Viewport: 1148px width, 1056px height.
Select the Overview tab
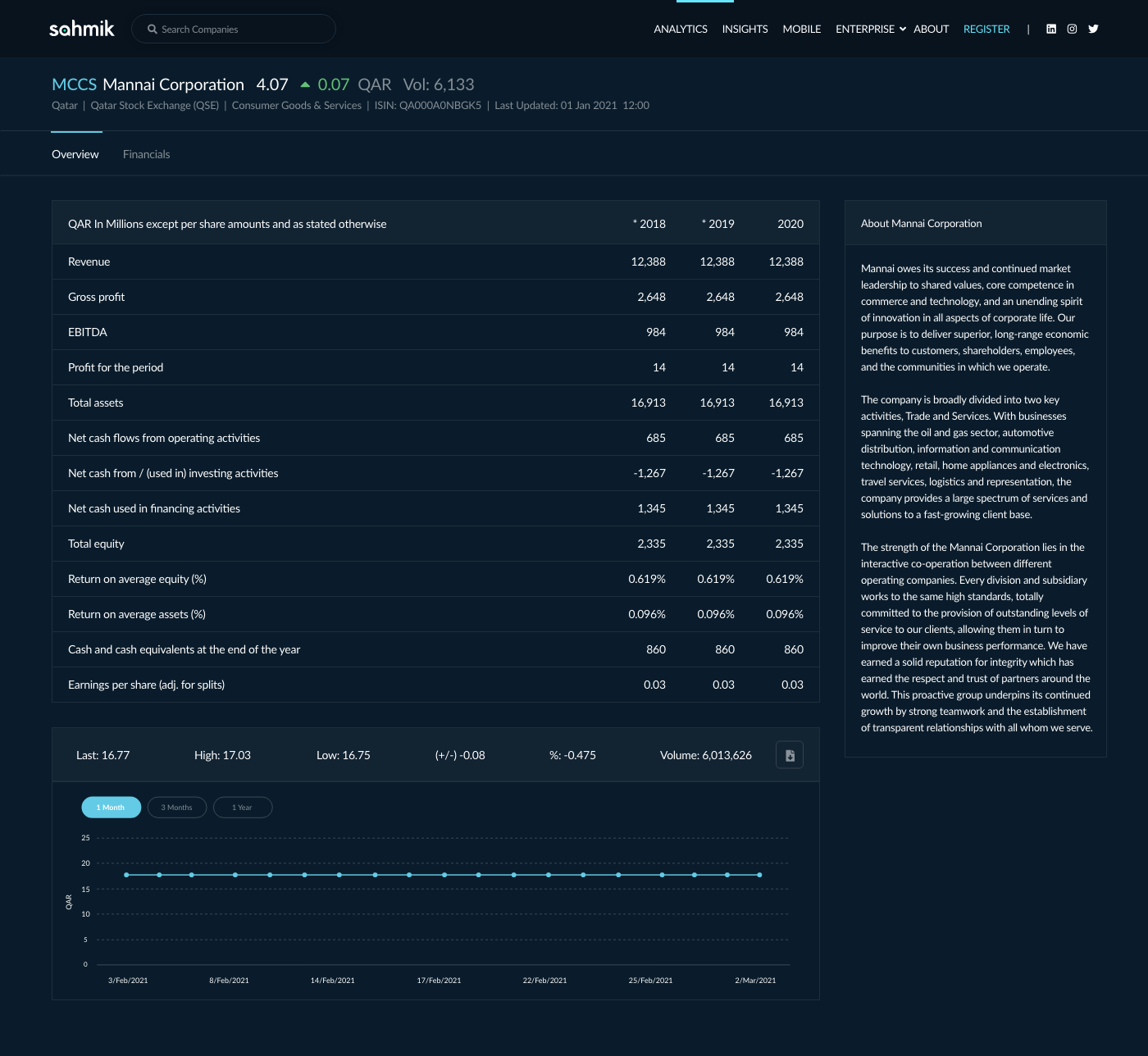pyautogui.click(x=75, y=154)
